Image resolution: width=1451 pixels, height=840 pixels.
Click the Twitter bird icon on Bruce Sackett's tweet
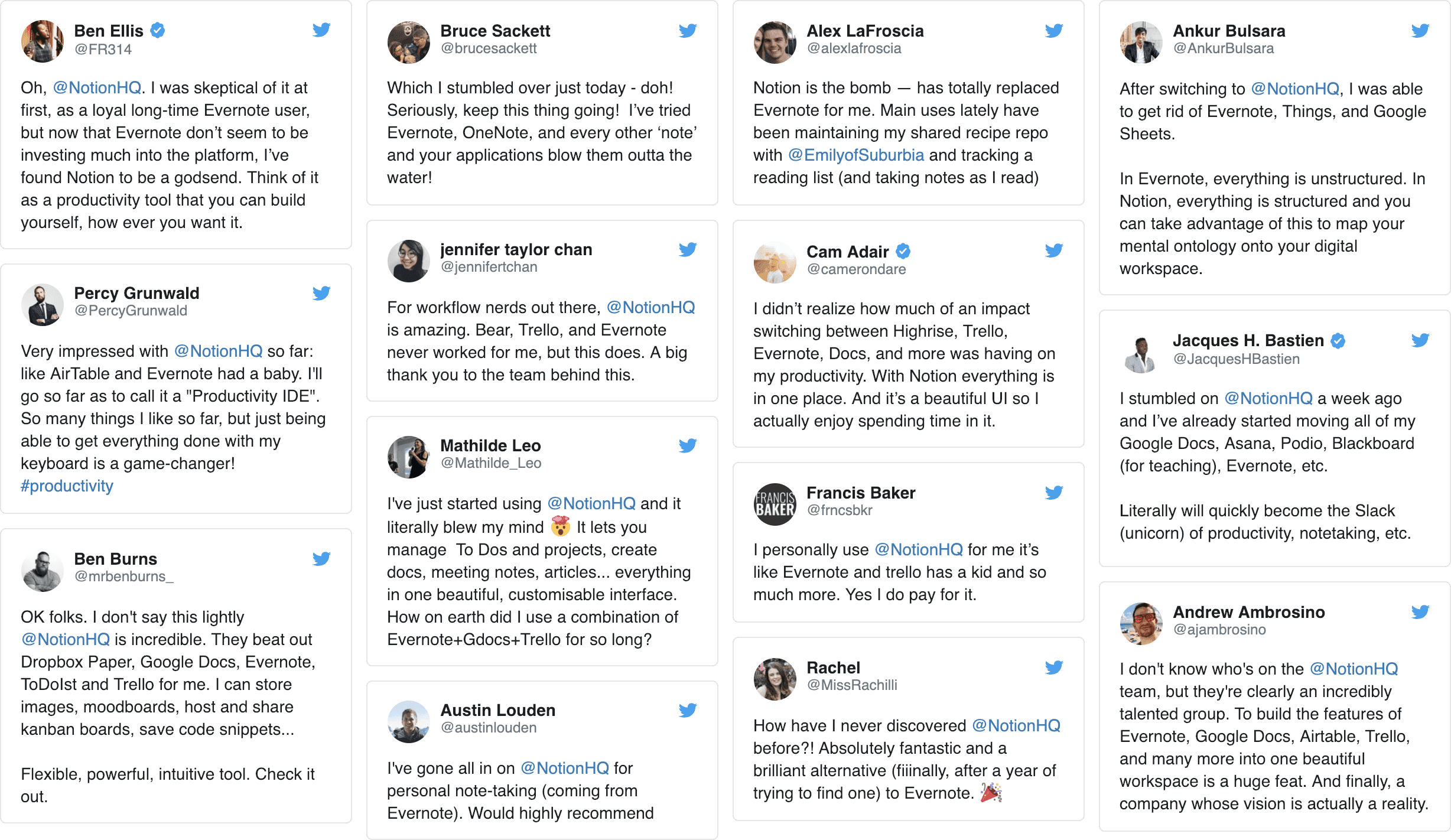click(688, 30)
